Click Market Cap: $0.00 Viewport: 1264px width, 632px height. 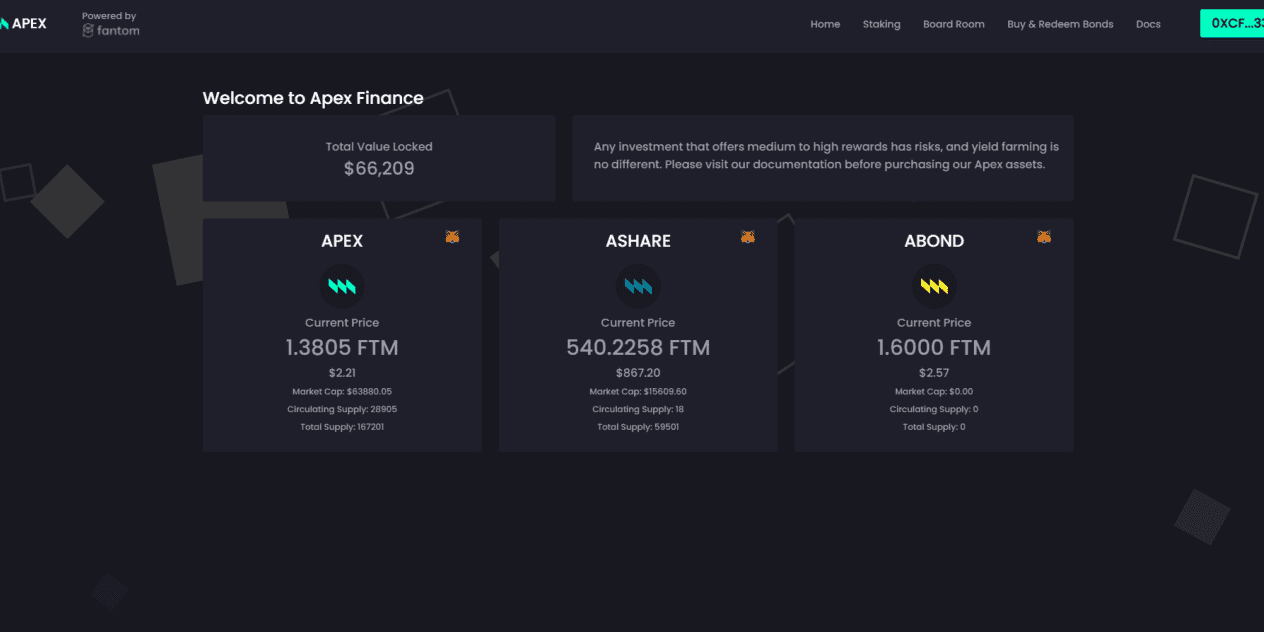click(x=934, y=392)
